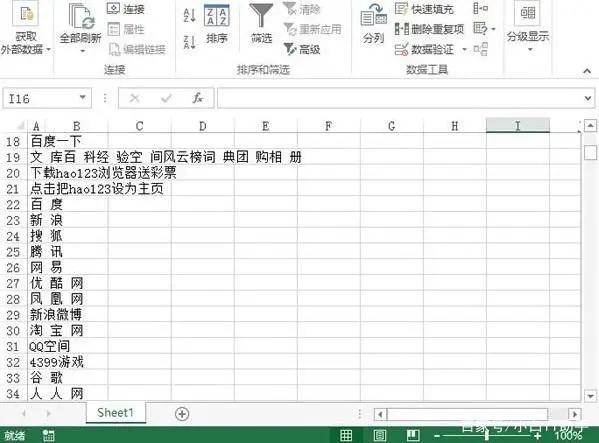
Task: Select column D header
Action: pyautogui.click(x=202, y=126)
